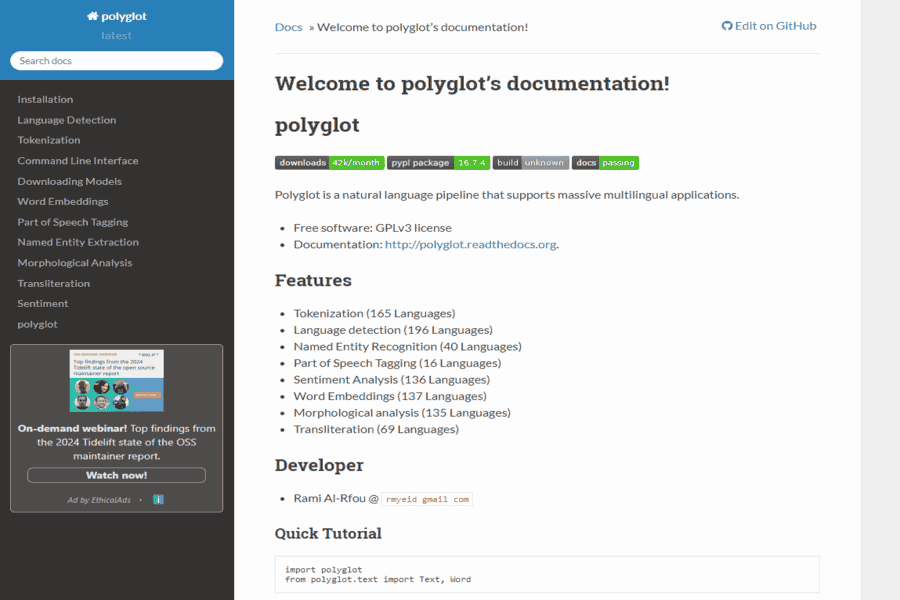Click the 'Quick Tutorial' heading
This screenshot has width=900, height=600.
pyautogui.click(x=328, y=533)
